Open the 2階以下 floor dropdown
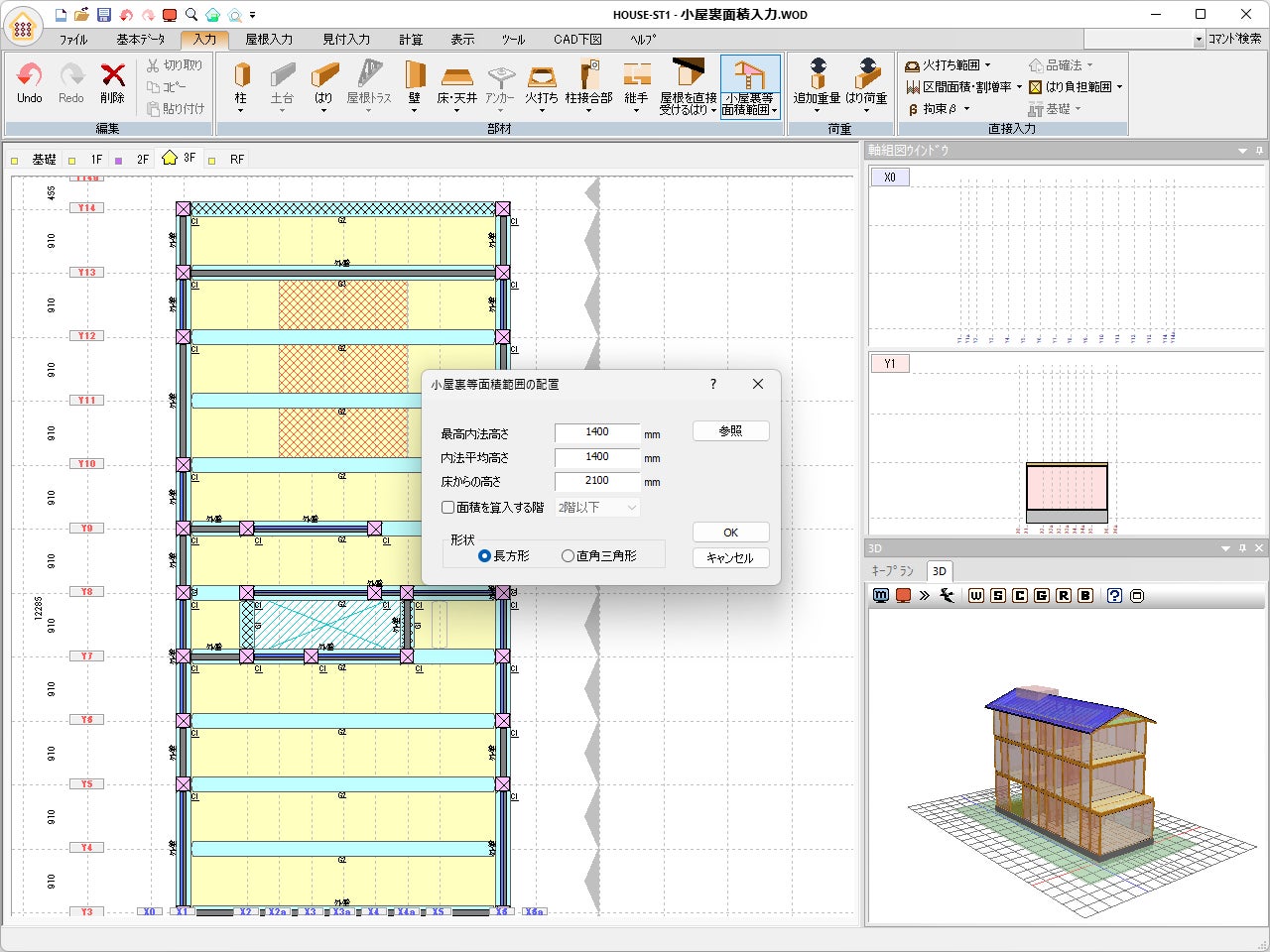 pos(597,508)
